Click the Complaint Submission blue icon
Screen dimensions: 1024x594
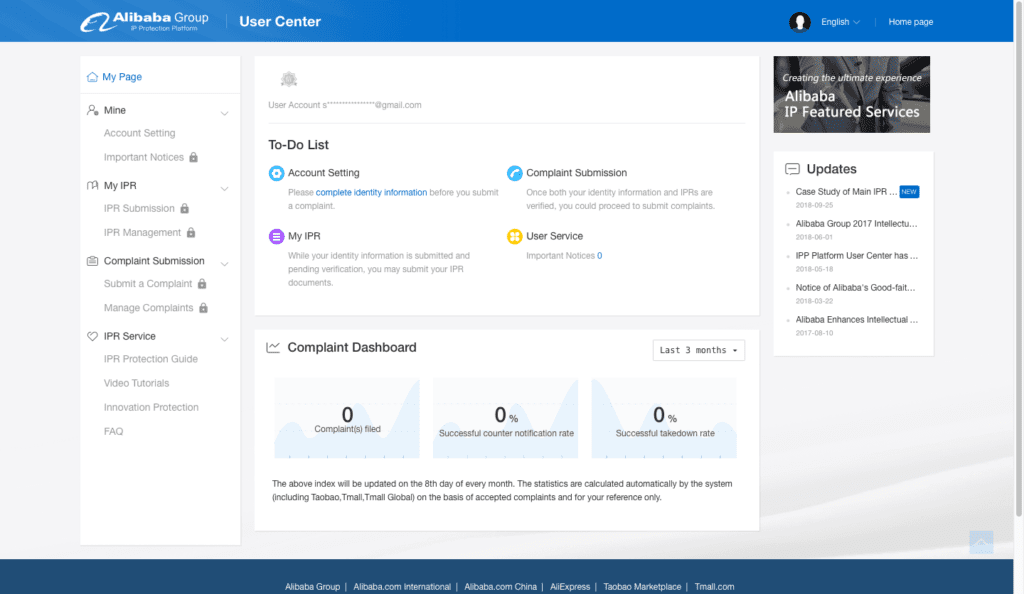[x=514, y=173]
